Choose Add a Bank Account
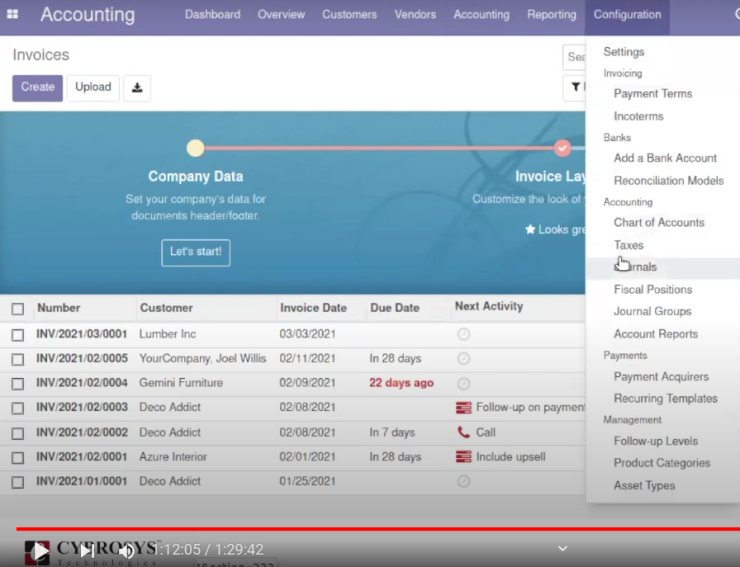 point(665,158)
